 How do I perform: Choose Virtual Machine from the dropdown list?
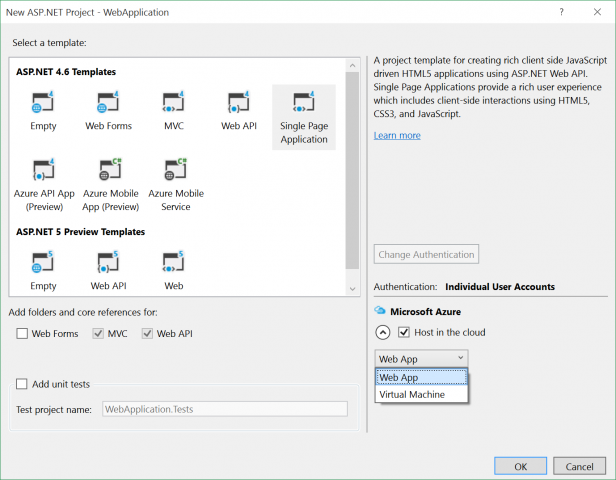421,394
